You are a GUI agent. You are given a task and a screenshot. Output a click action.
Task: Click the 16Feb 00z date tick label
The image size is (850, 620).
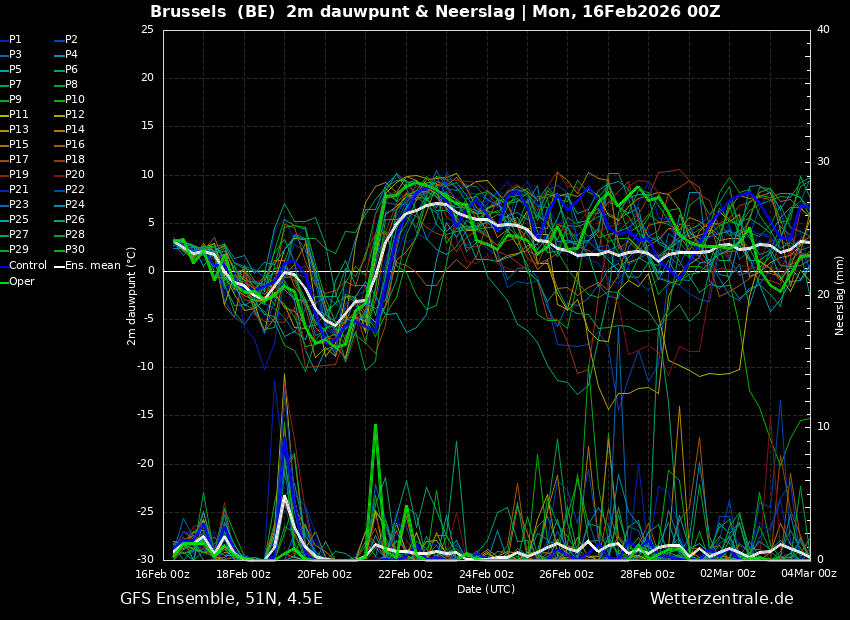163,574
